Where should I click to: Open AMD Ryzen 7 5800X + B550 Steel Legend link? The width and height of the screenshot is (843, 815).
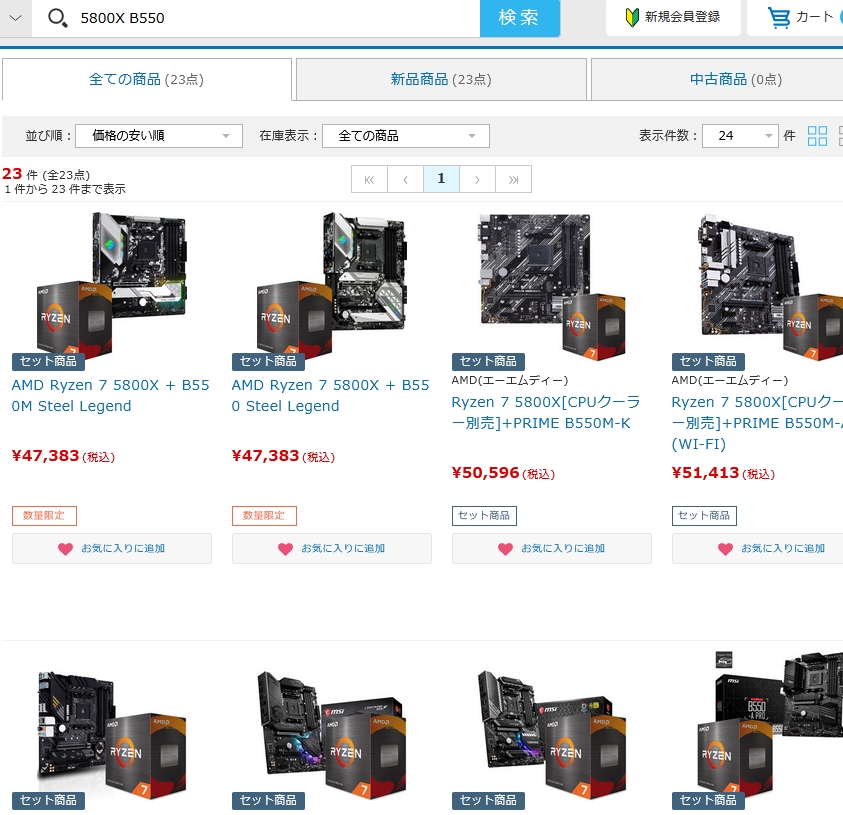pyautogui.click(x=331, y=396)
